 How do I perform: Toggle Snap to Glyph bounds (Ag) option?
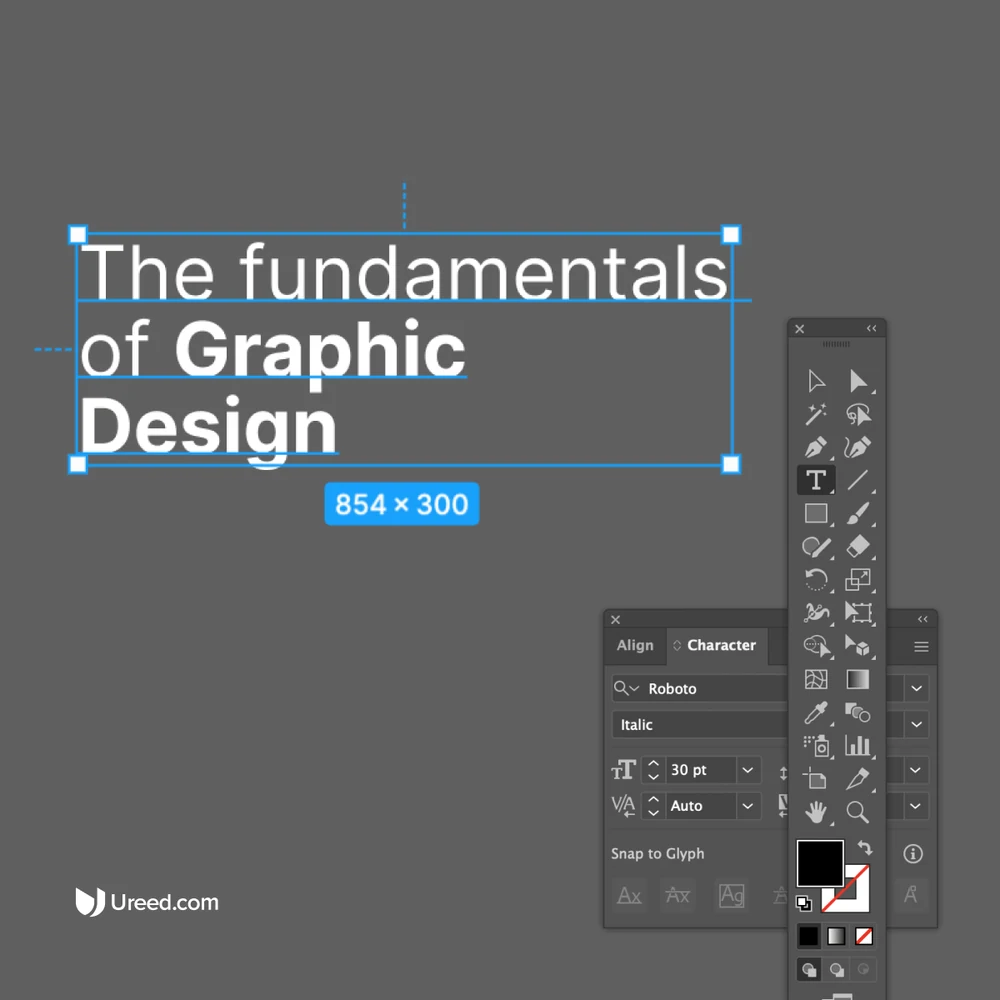[732, 895]
